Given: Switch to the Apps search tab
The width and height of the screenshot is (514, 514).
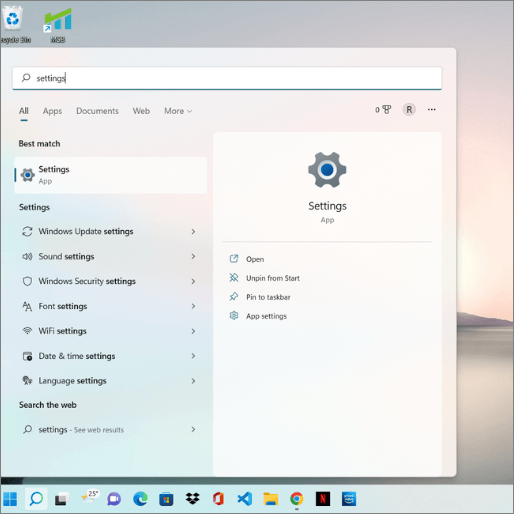Looking at the screenshot, I should (x=52, y=111).
